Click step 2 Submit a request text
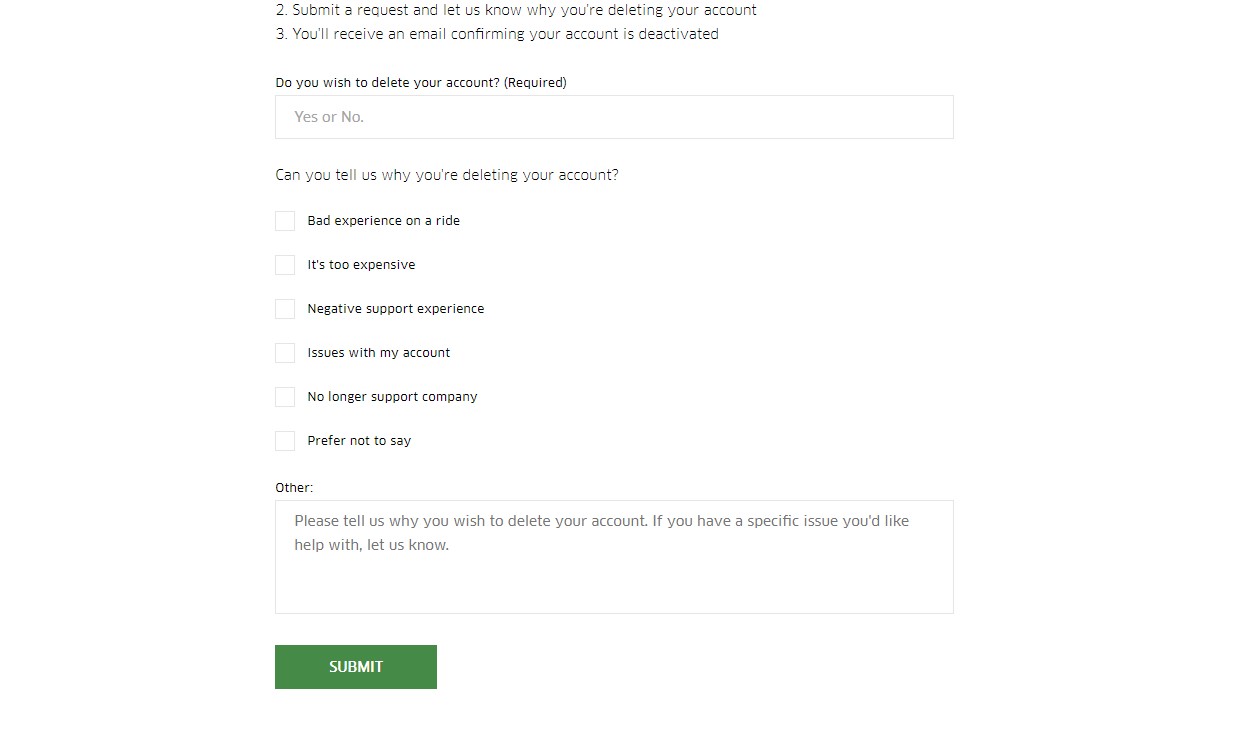1257x738 pixels. tap(516, 10)
